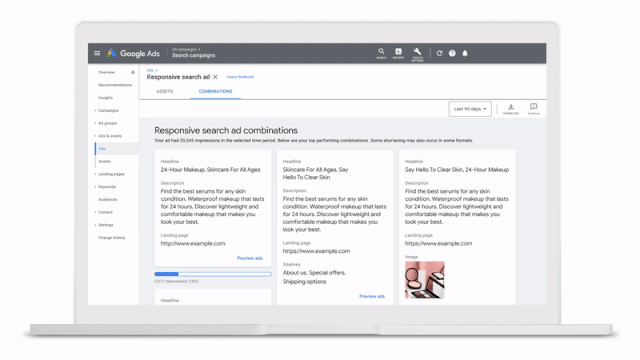Click the 'Shipping options' sitelink text
This screenshot has height=360, width=640.
coord(304,282)
